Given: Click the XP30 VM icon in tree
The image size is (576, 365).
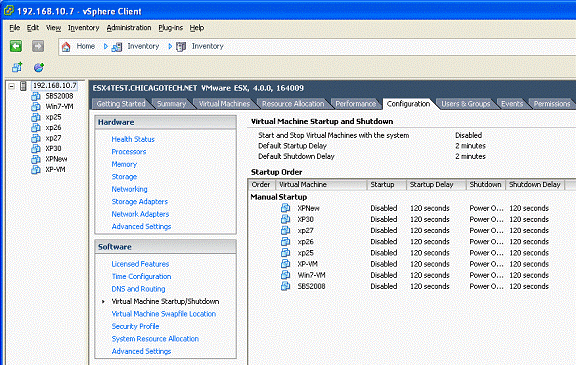Looking at the screenshot, I should [36, 148].
